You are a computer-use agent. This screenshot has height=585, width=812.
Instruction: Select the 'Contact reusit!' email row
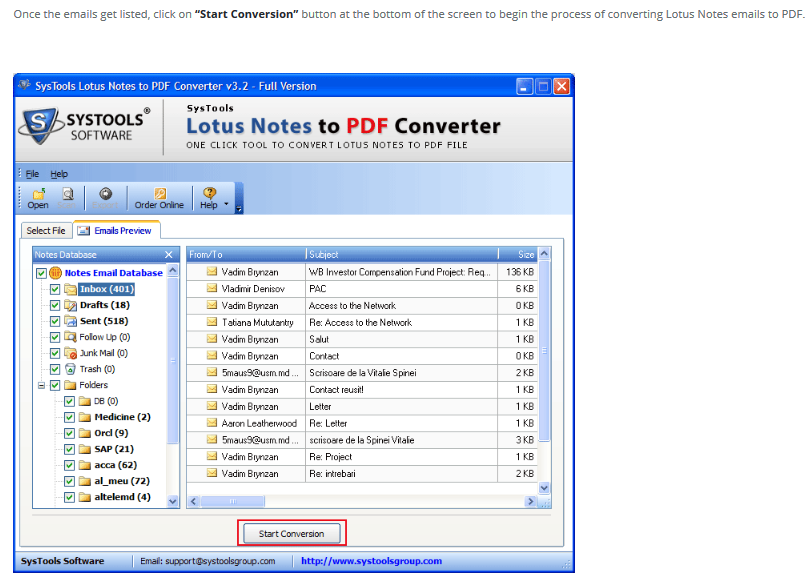pos(361,389)
